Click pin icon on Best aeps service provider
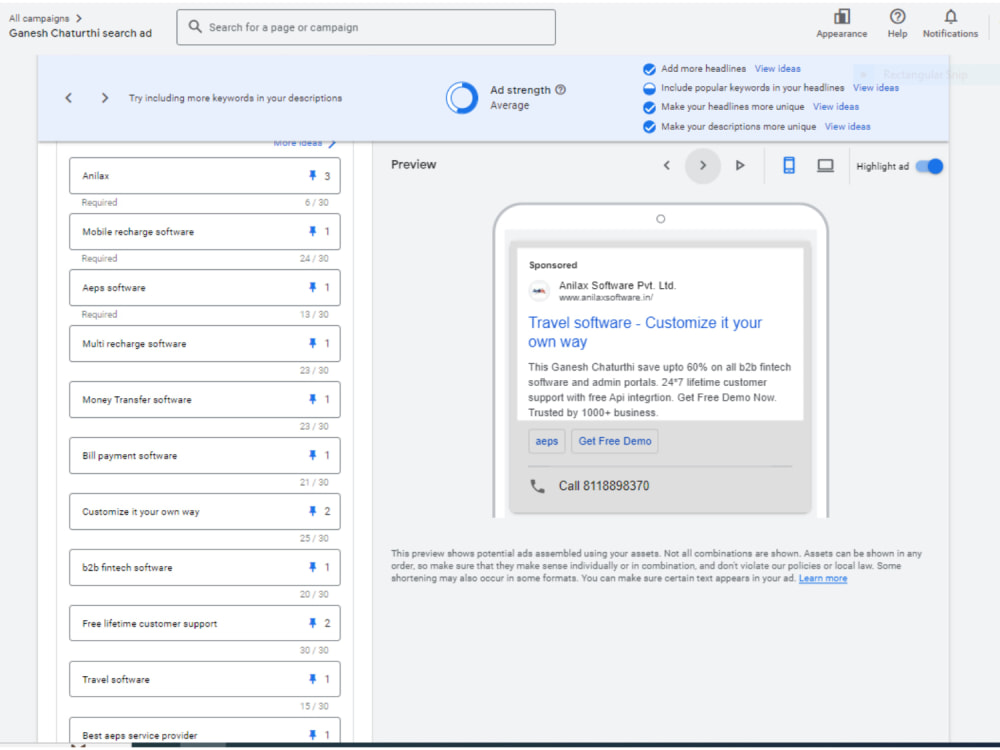This screenshot has height=750, width=1000. click(x=312, y=735)
